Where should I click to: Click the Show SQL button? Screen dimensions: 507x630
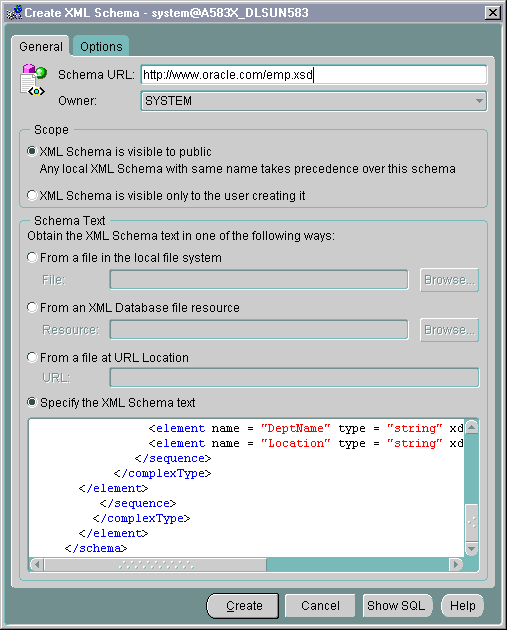tap(397, 605)
